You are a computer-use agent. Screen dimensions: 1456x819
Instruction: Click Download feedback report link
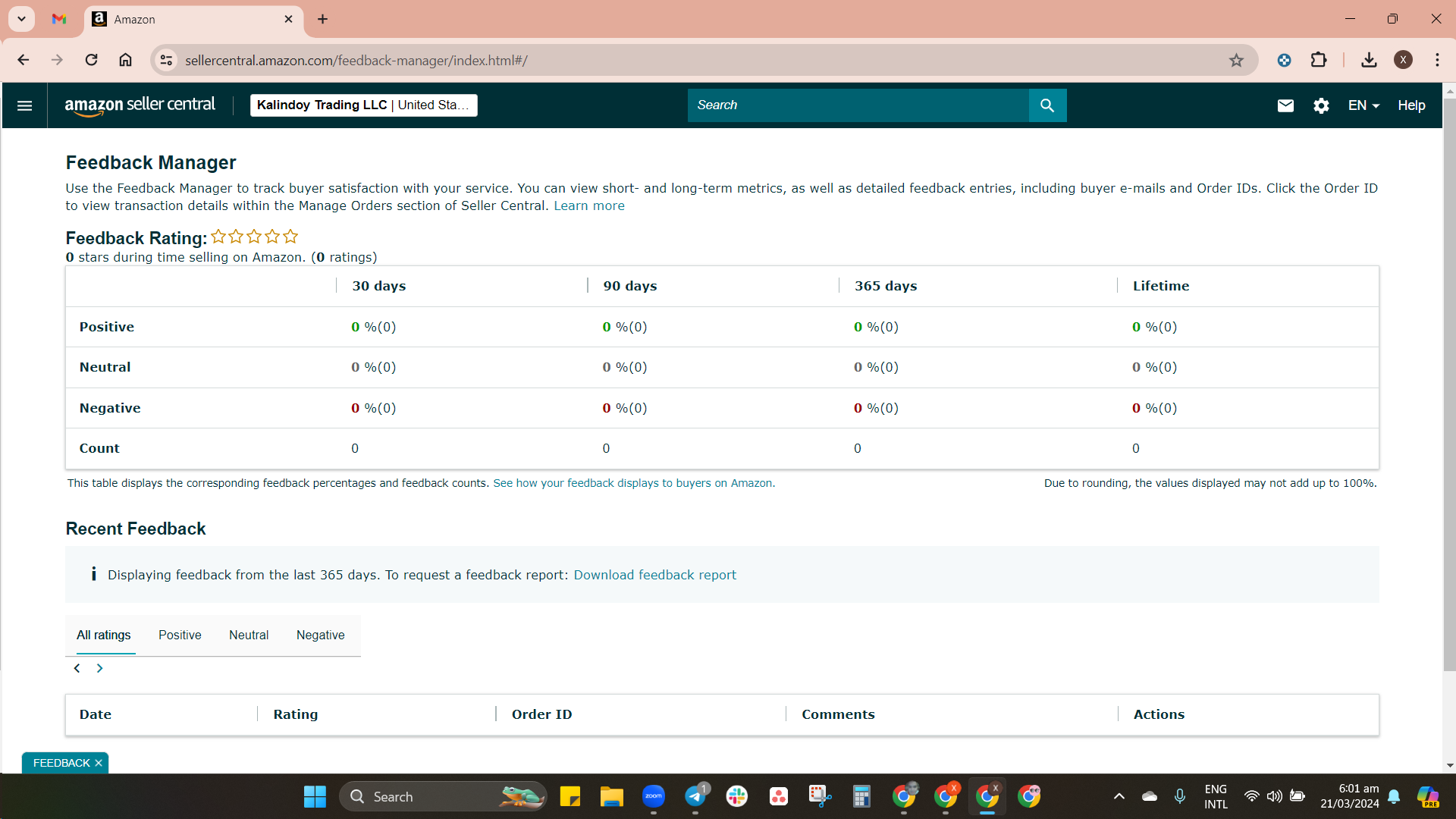[654, 575]
